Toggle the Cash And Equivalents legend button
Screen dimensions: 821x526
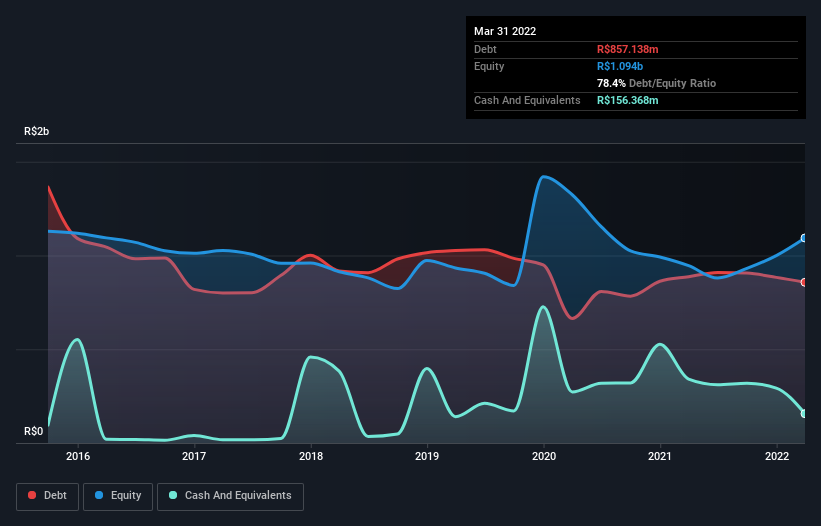[x=230, y=496]
